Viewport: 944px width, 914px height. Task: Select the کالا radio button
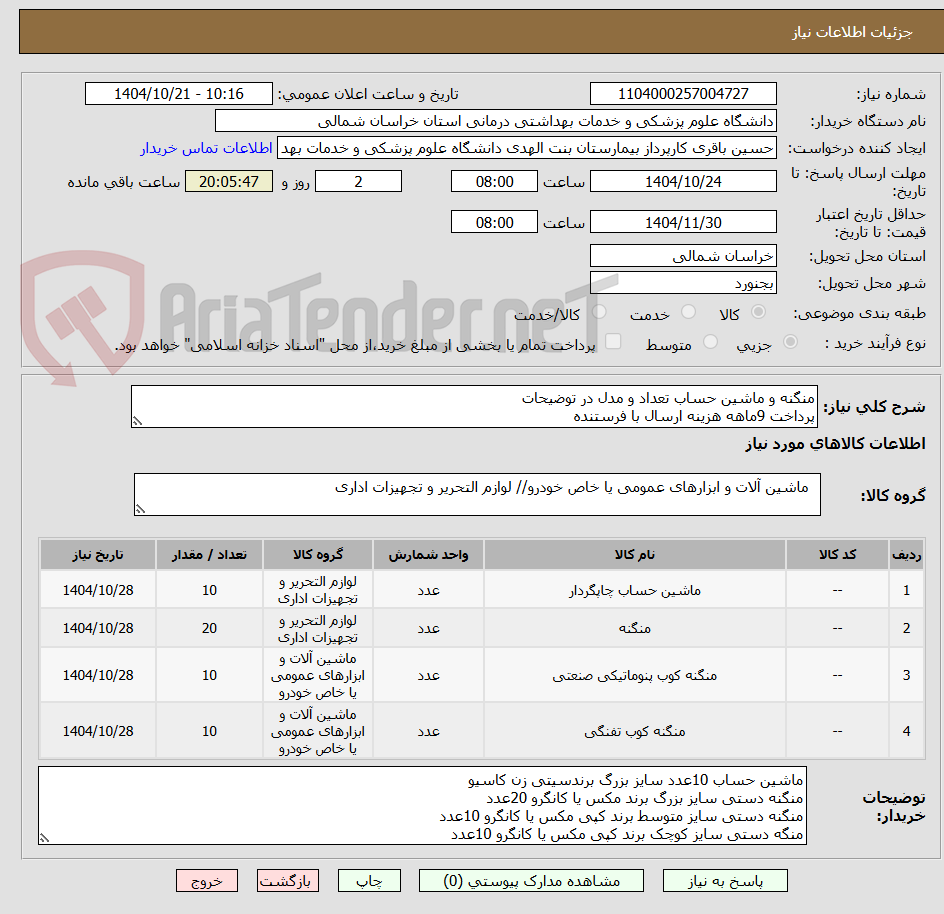(x=759, y=312)
